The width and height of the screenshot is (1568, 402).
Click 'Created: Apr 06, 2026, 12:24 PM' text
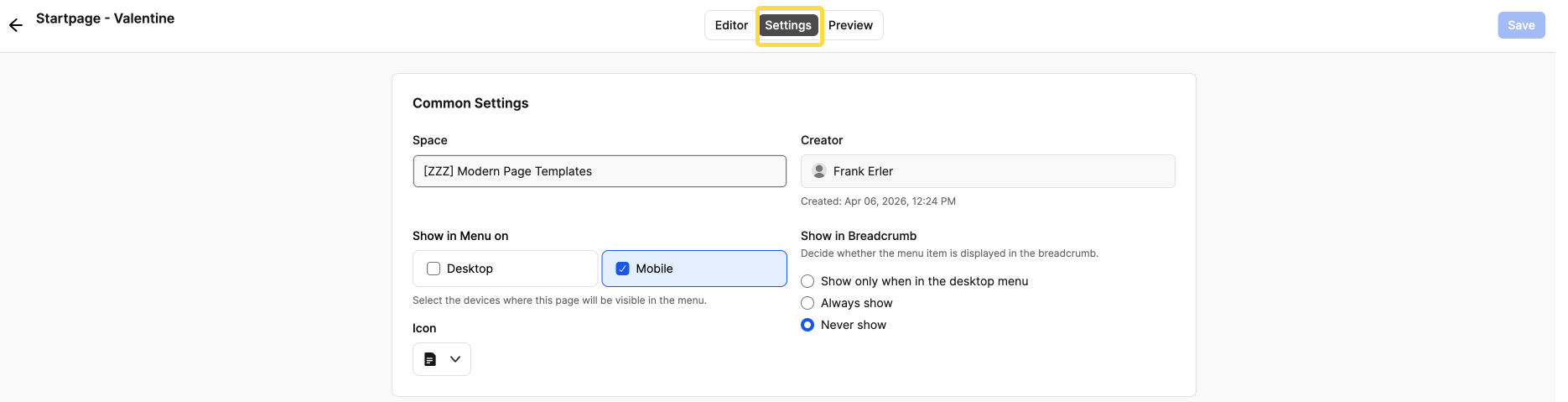pyautogui.click(x=878, y=201)
